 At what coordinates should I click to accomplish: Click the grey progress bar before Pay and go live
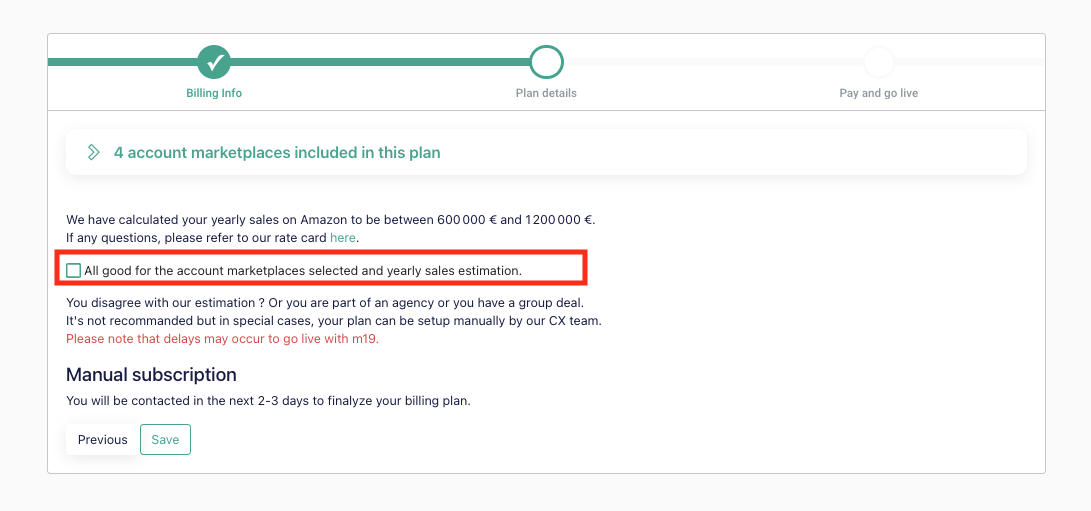712,62
